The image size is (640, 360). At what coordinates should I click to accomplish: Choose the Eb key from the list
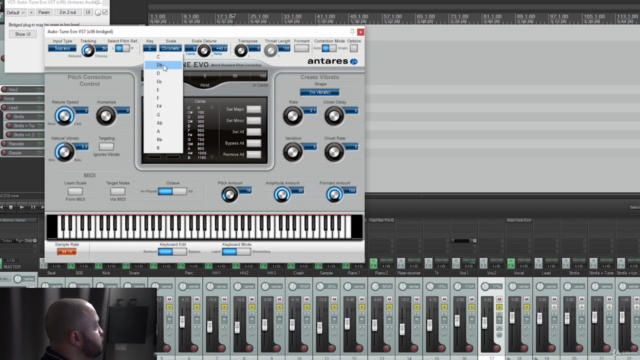[163, 82]
